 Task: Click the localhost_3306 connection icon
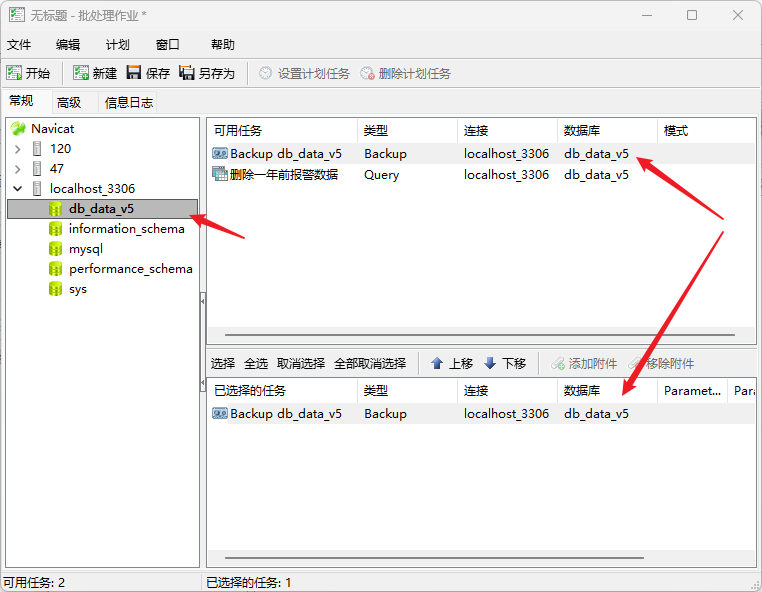click(37, 189)
